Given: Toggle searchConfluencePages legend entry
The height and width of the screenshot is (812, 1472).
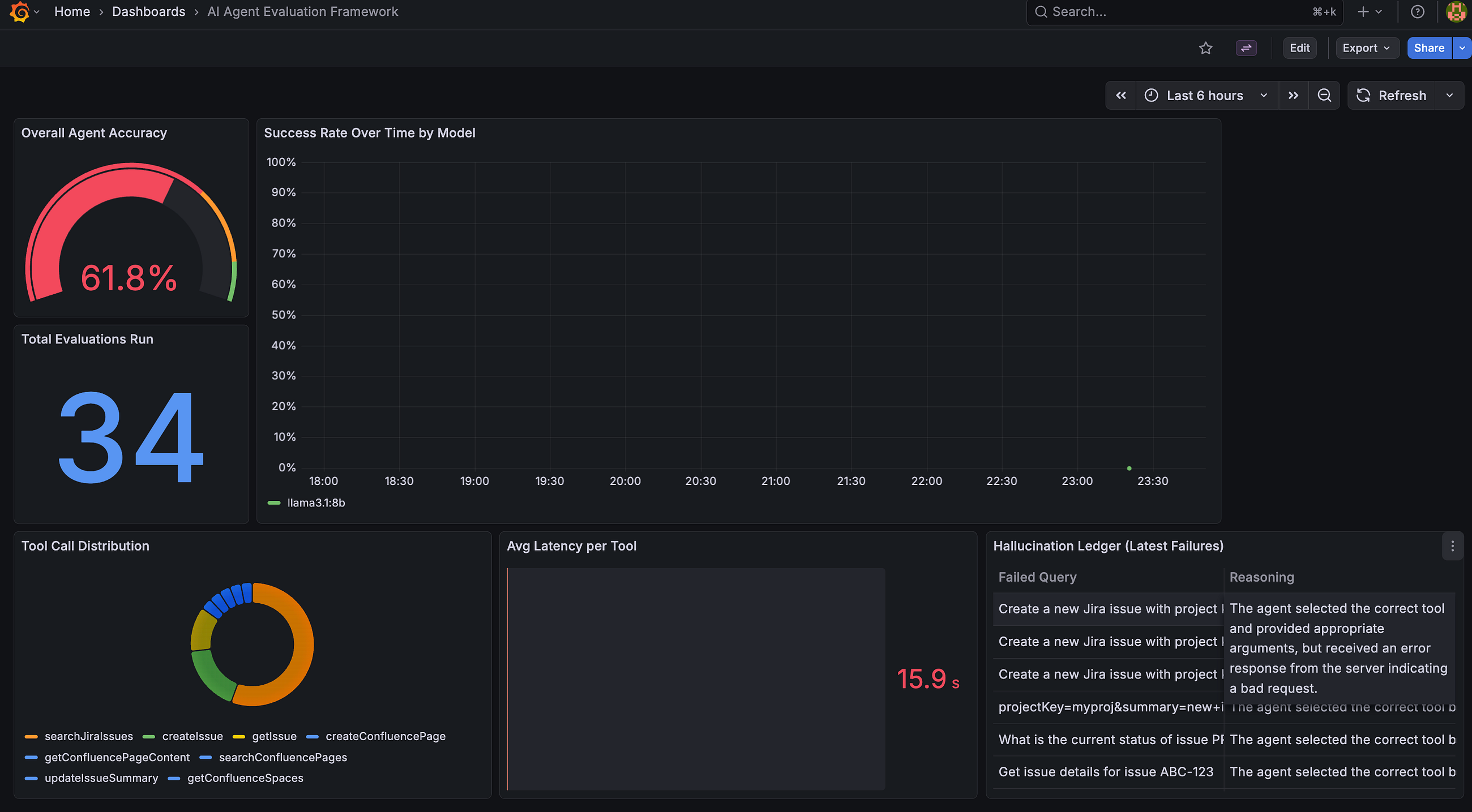Looking at the screenshot, I should pyautogui.click(x=283, y=757).
